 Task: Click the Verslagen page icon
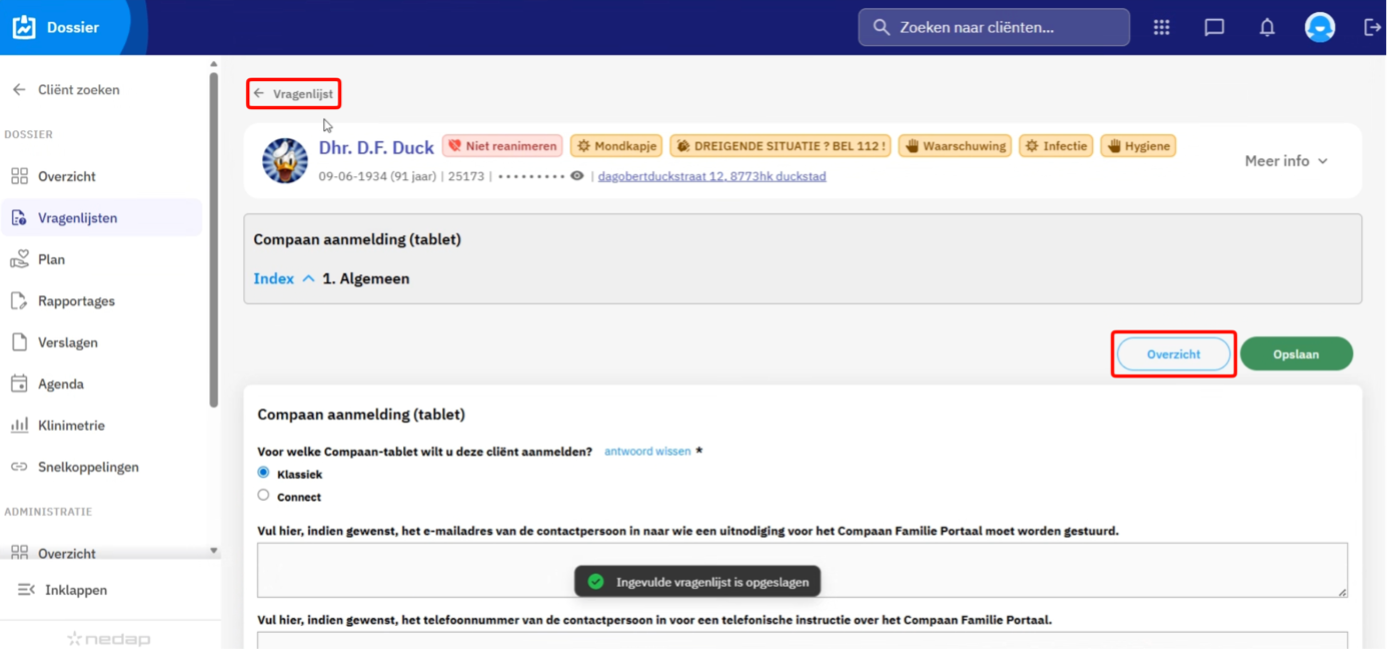(19, 342)
